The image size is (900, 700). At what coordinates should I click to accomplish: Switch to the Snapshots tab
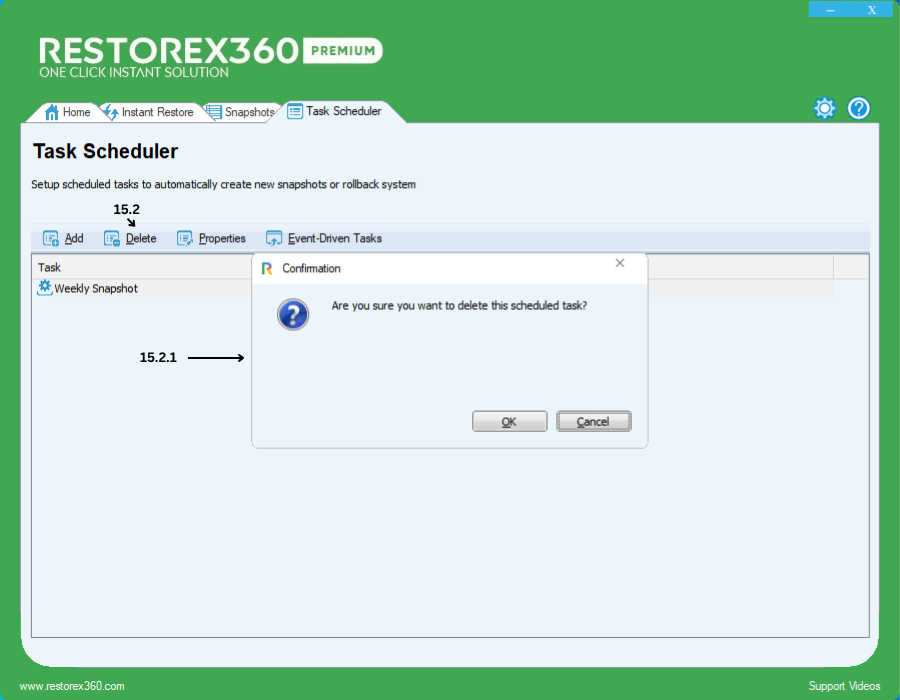[x=241, y=112]
